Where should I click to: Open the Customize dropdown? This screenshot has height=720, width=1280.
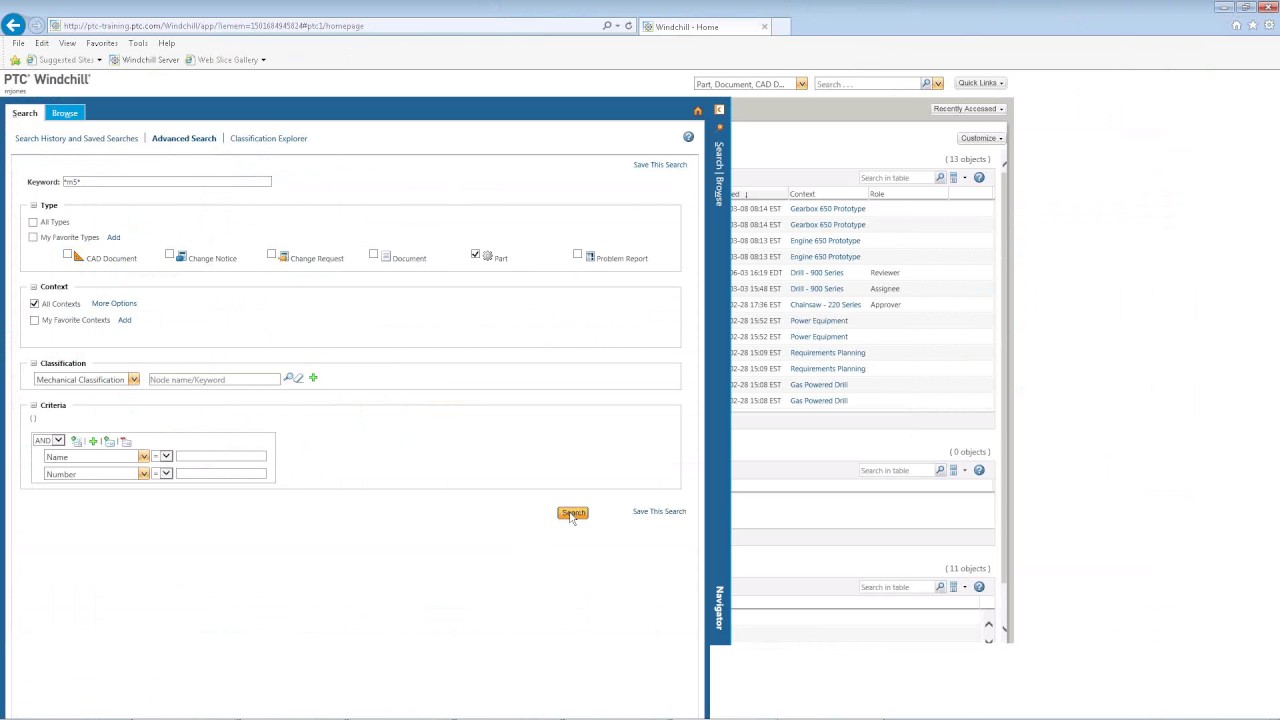coord(981,138)
